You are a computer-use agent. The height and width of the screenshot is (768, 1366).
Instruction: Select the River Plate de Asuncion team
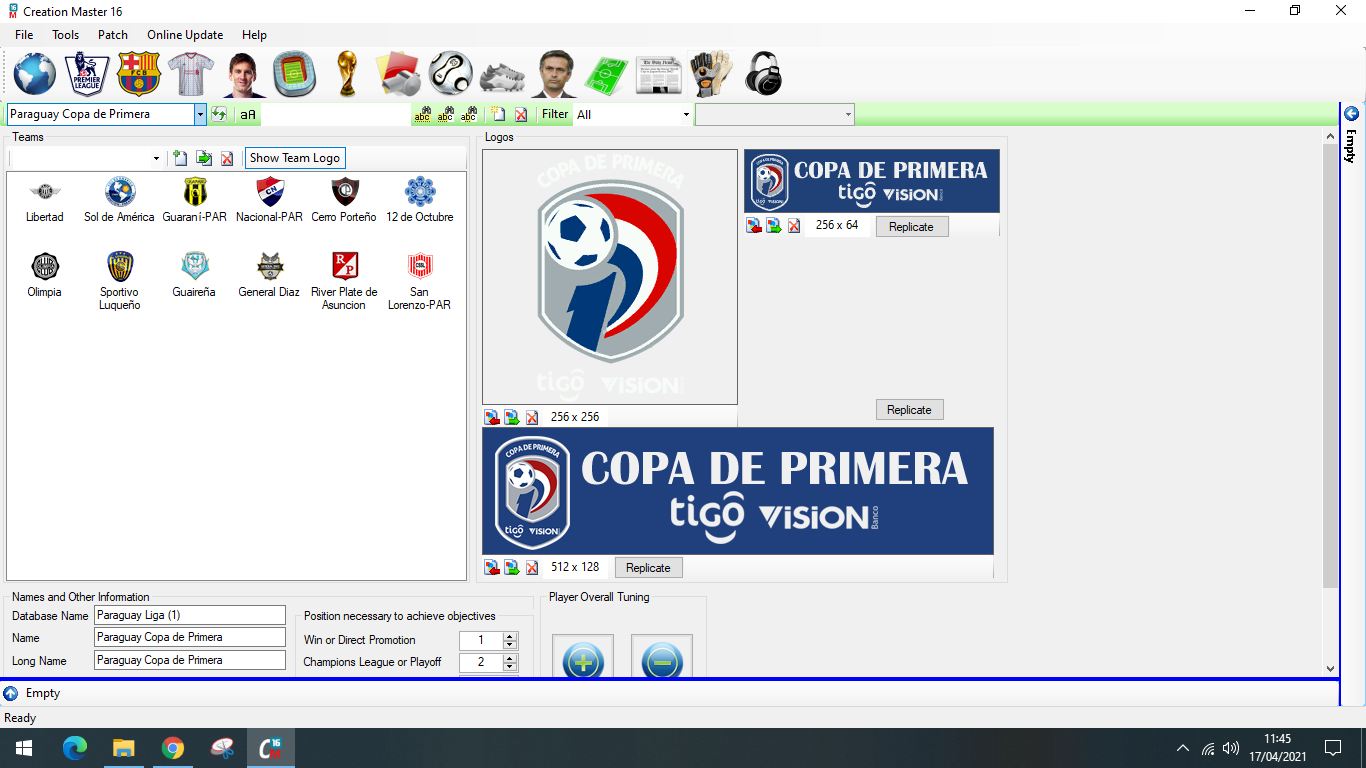click(344, 281)
